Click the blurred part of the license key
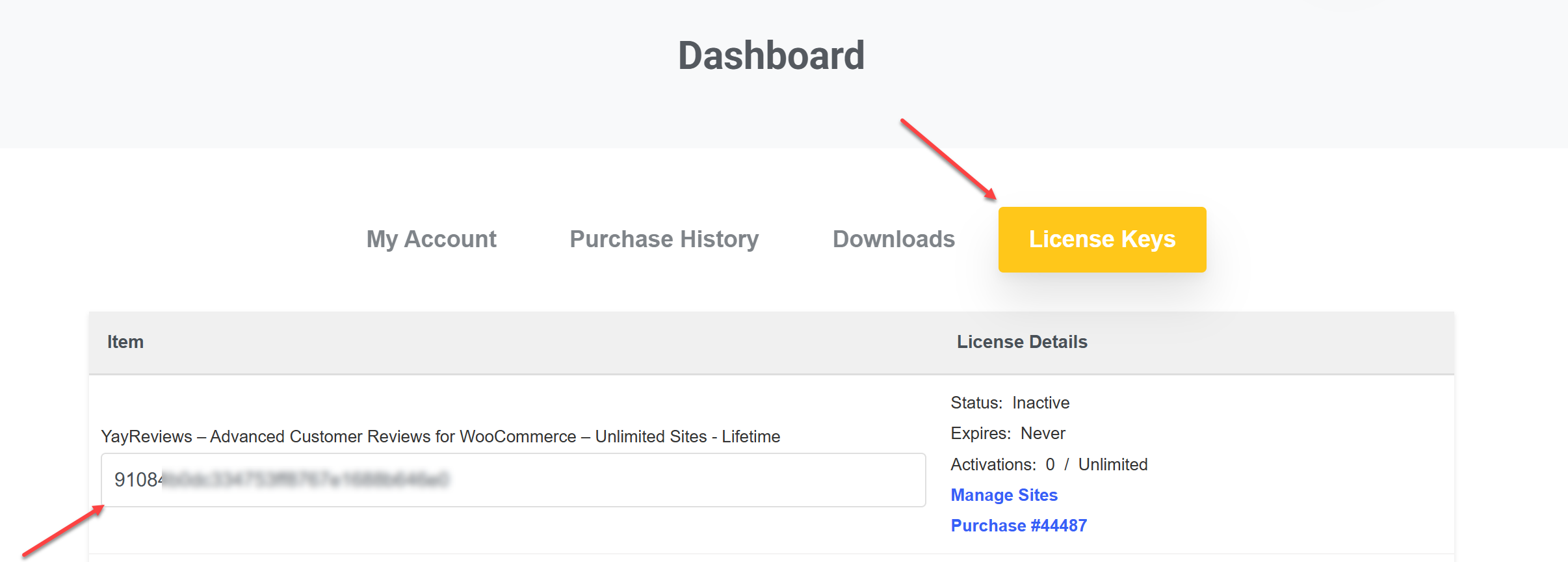1568x562 pixels. (x=306, y=480)
